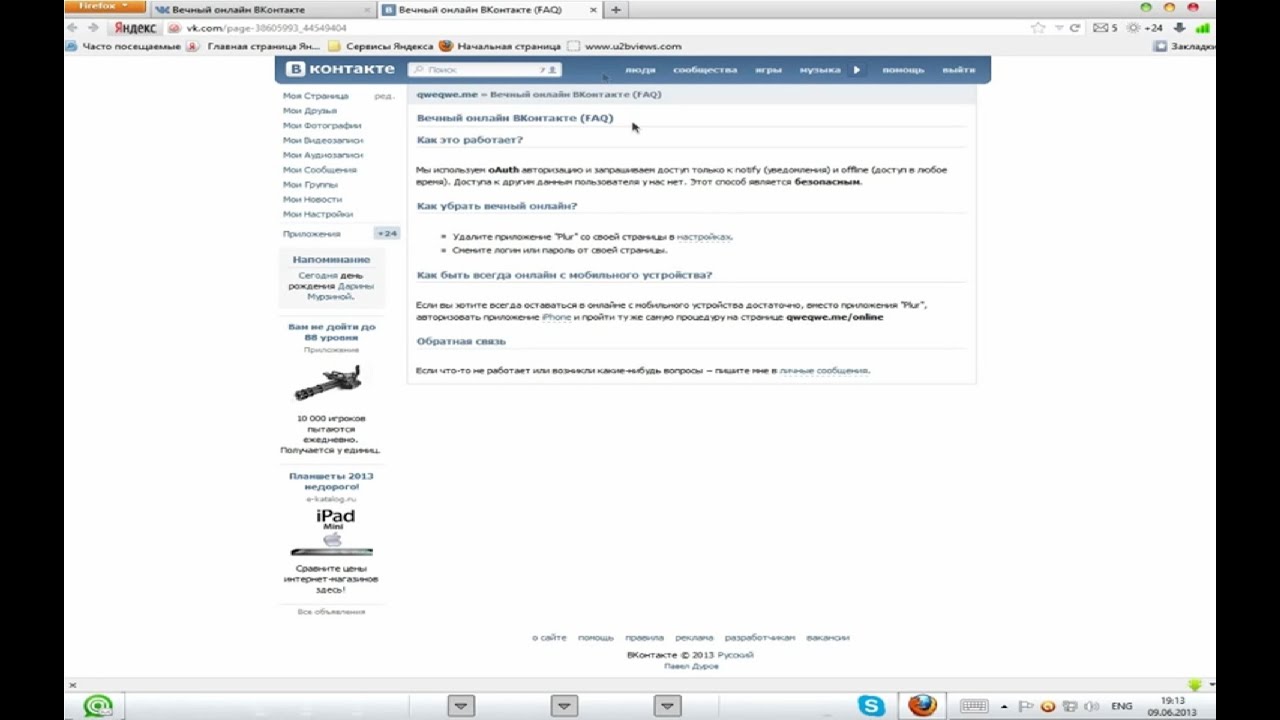The height and width of the screenshot is (720, 1280).
Task: Click the iPad Mini ad image
Action: [332, 531]
